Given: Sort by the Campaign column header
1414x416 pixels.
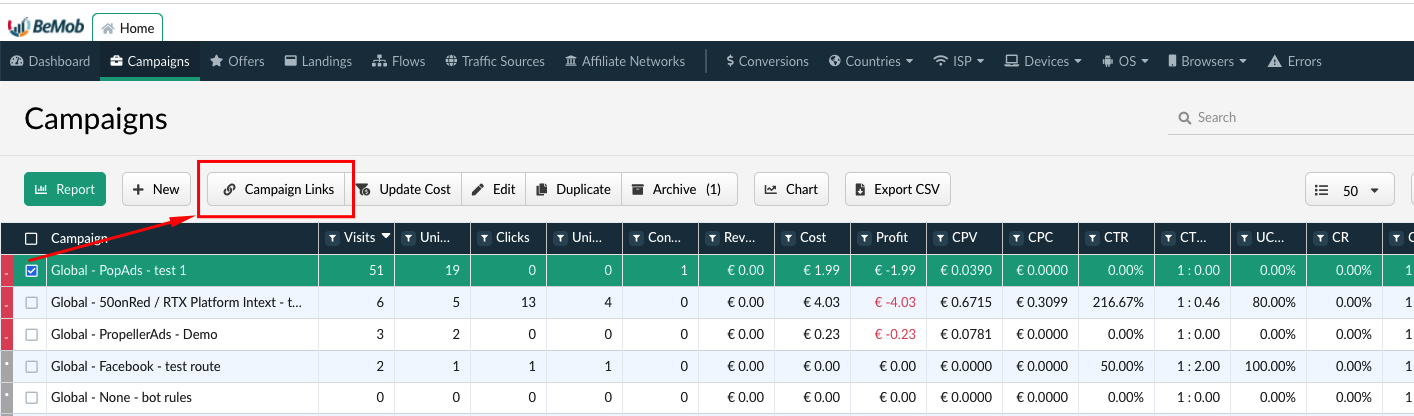Looking at the screenshot, I should point(80,238).
